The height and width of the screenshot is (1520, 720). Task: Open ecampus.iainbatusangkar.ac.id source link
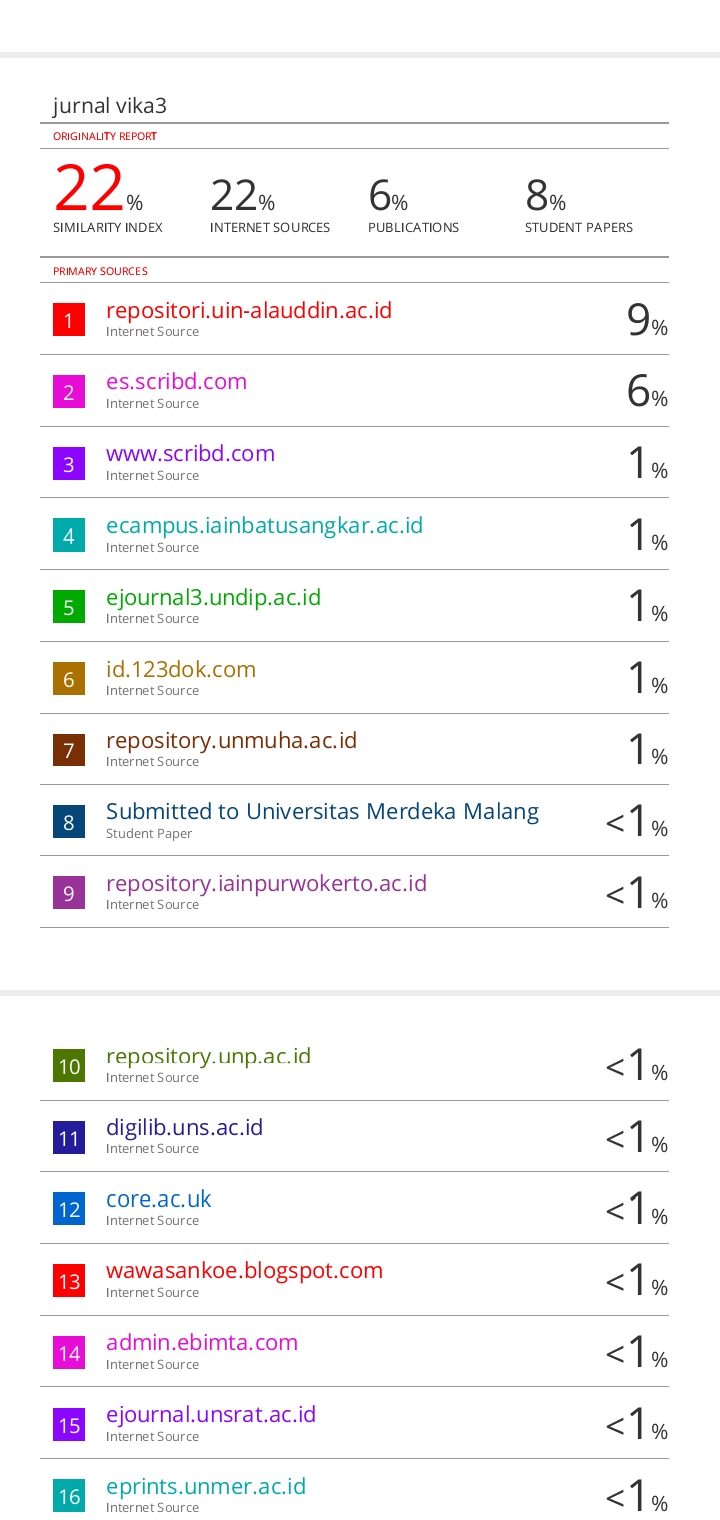click(x=264, y=525)
